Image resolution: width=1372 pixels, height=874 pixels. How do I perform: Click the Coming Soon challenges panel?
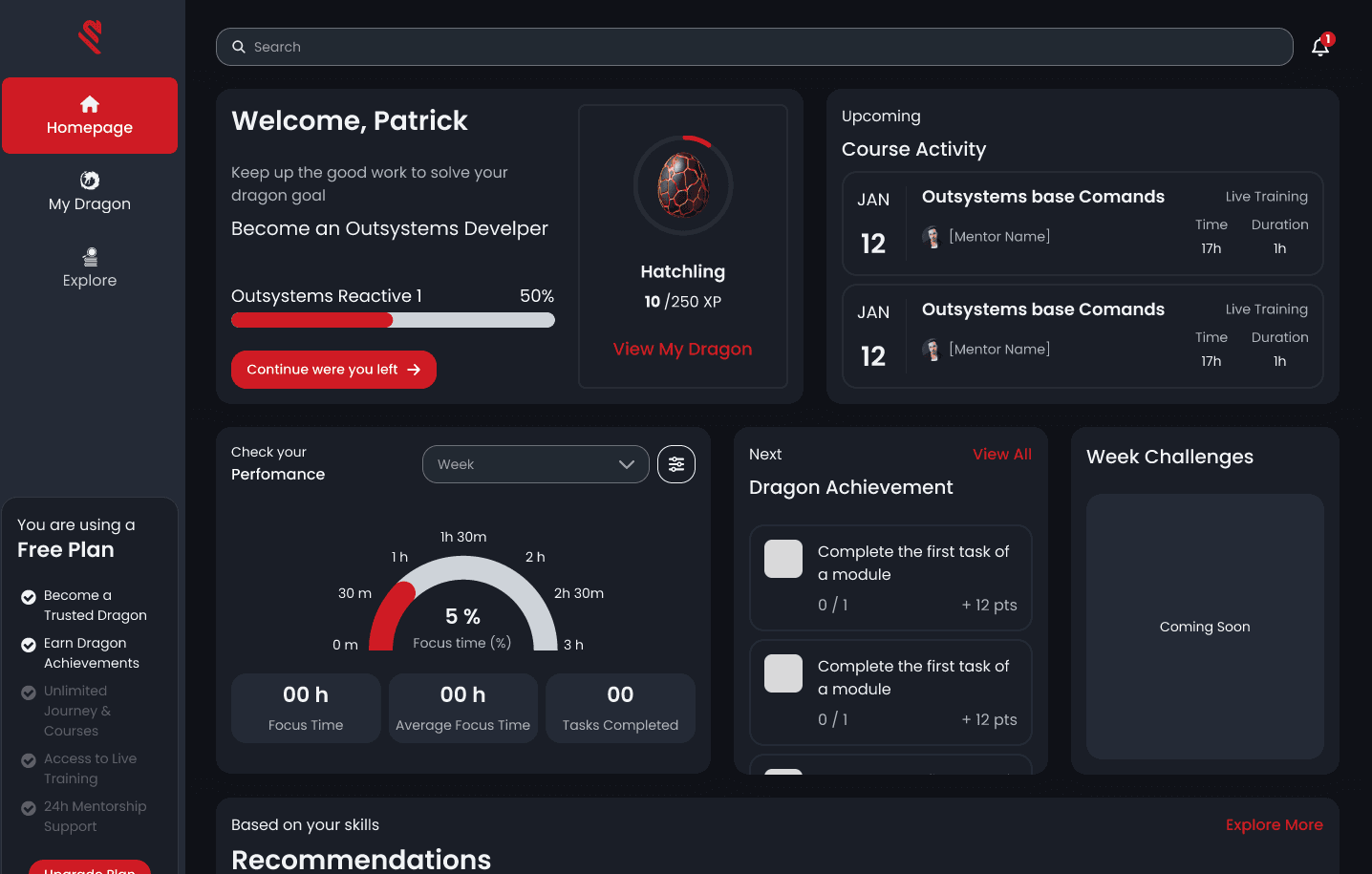coord(1205,627)
